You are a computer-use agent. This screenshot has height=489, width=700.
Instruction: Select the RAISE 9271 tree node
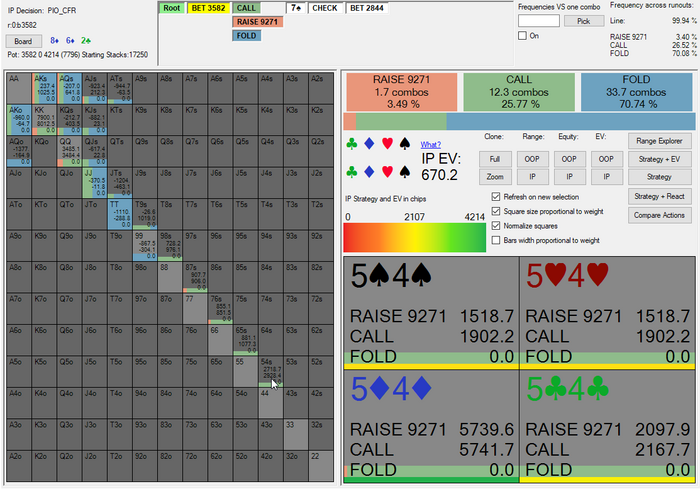tap(258, 22)
